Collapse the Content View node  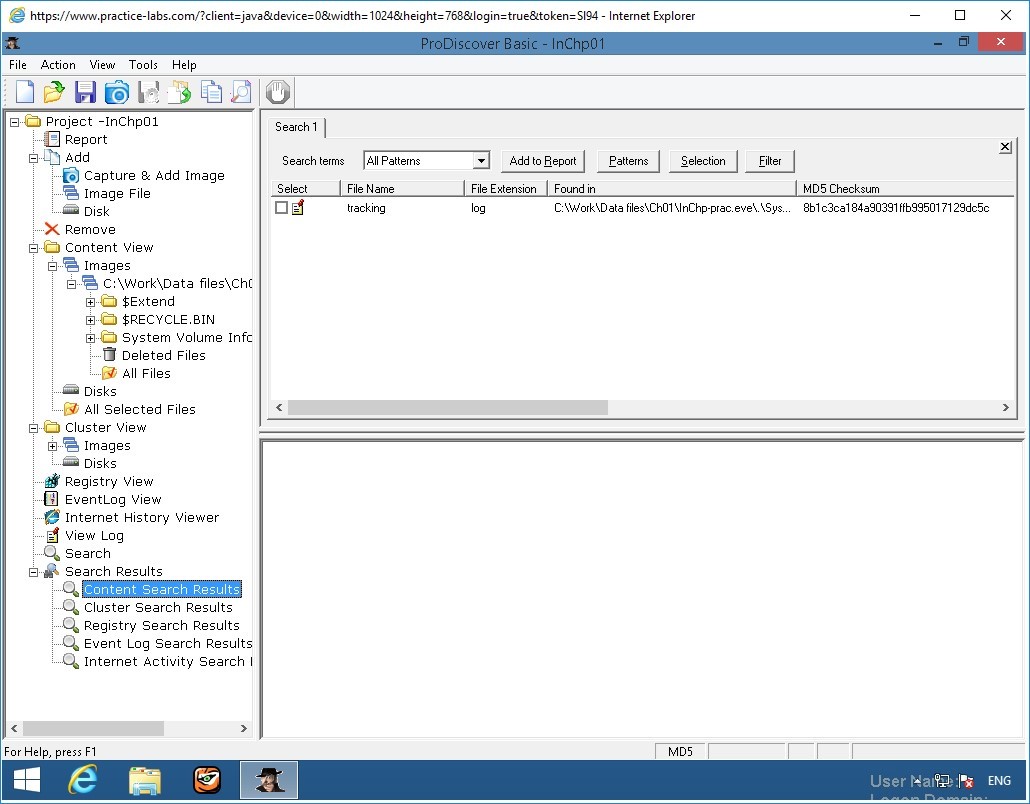(x=34, y=248)
